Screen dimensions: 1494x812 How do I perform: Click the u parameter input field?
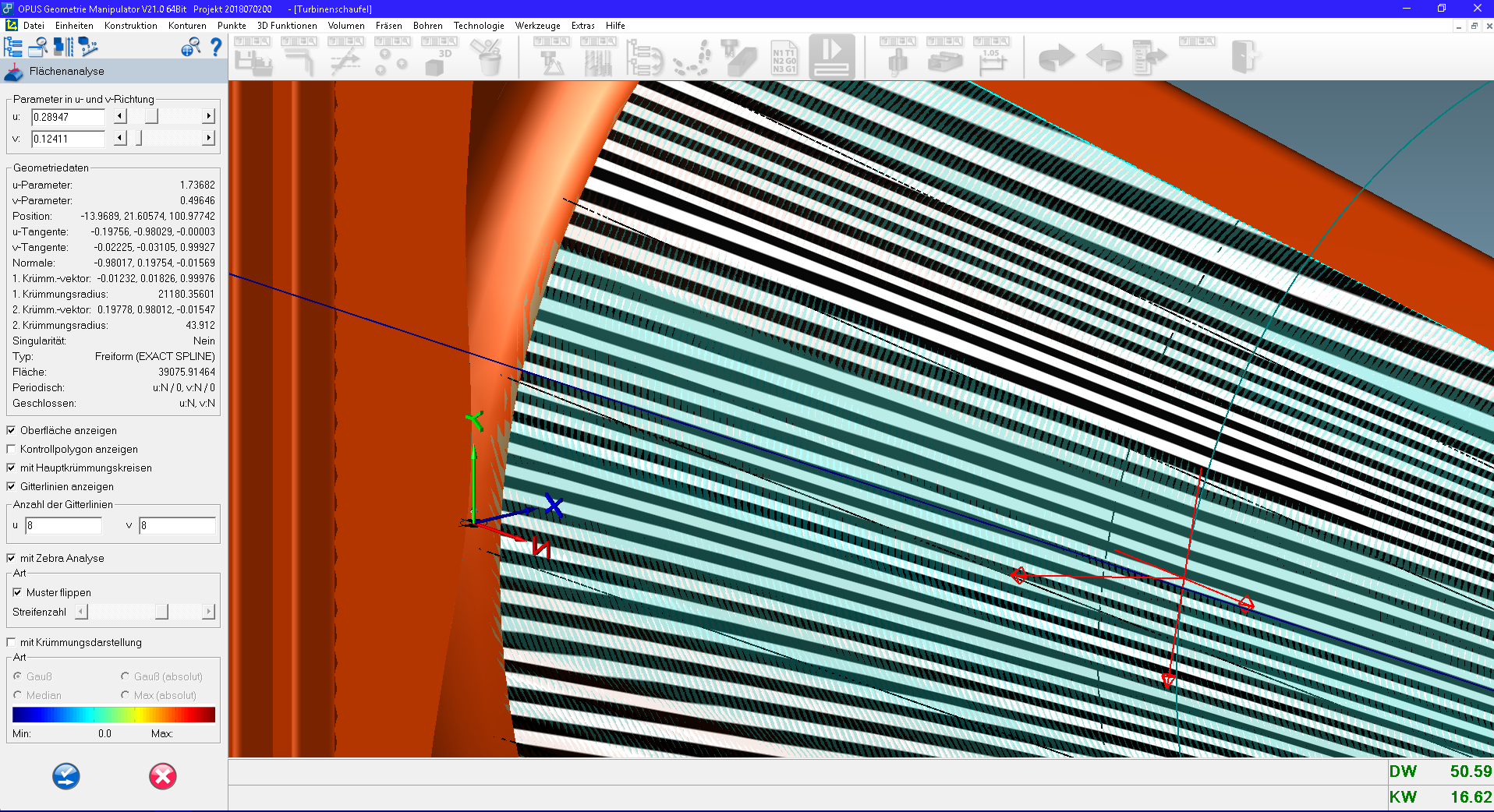(x=69, y=117)
